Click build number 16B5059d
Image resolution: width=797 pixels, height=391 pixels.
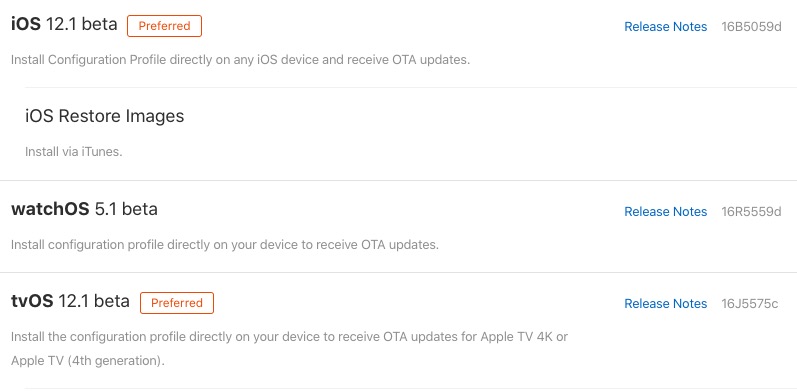(x=751, y=26)
